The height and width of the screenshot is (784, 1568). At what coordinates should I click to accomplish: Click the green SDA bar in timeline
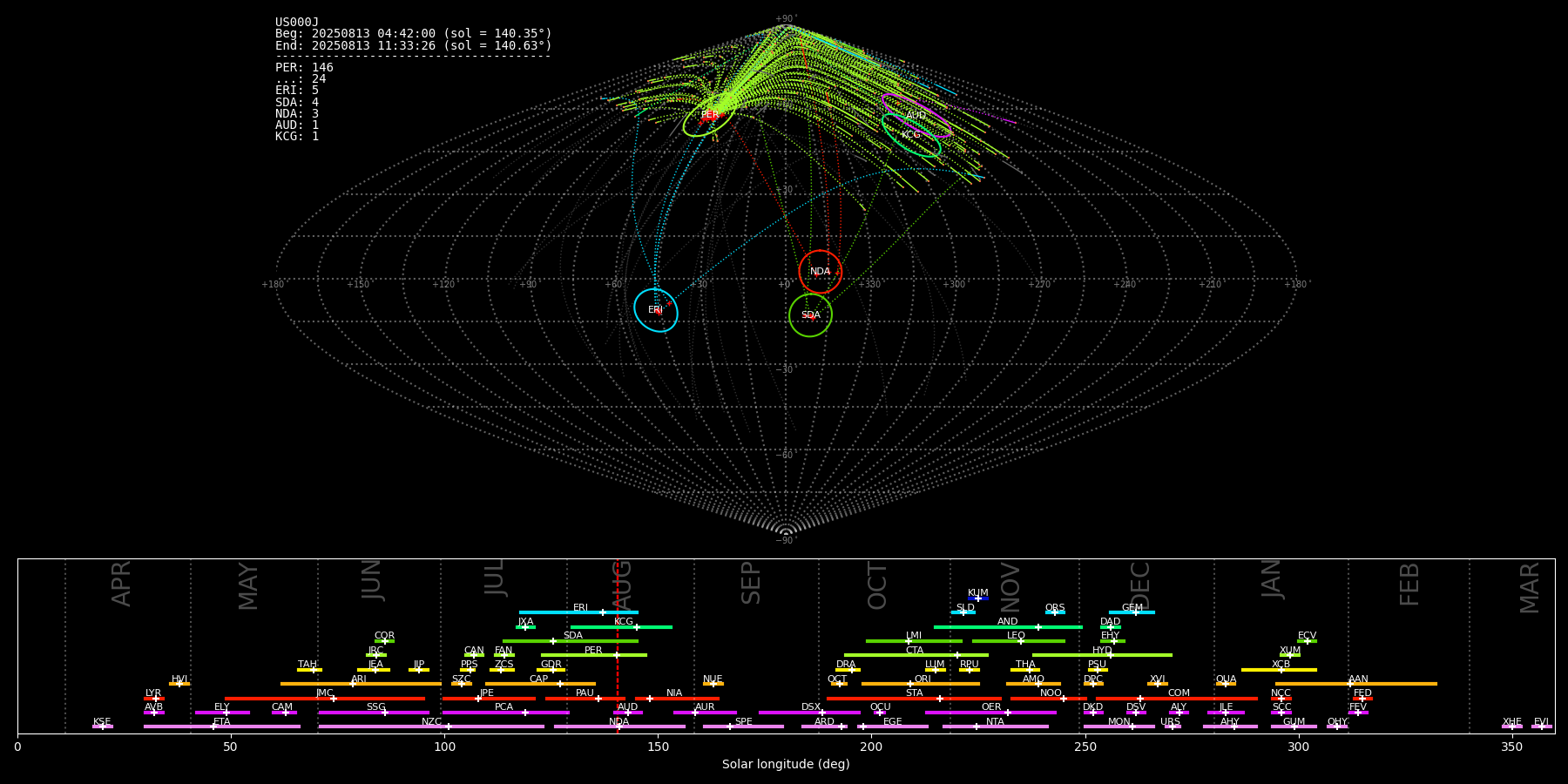571,641
